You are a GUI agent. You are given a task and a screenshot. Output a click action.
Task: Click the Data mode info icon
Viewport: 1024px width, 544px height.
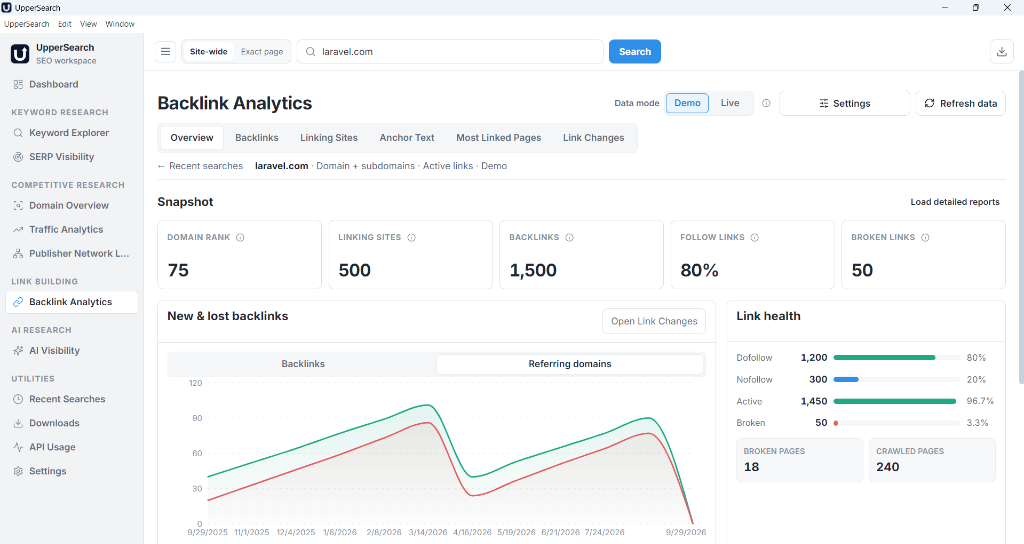(766, 103)
